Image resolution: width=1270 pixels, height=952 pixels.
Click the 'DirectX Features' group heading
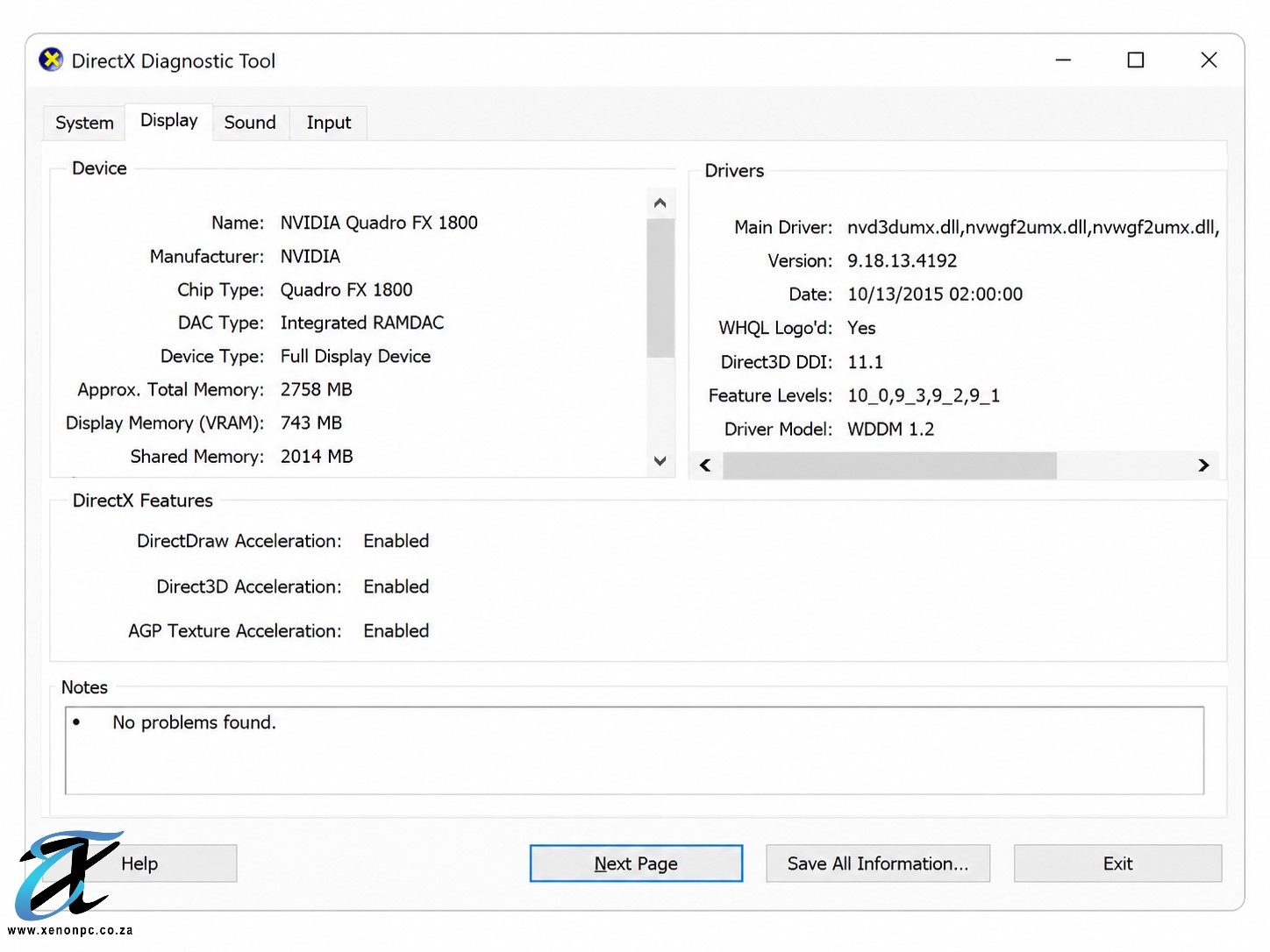click(x=143, y=501)
